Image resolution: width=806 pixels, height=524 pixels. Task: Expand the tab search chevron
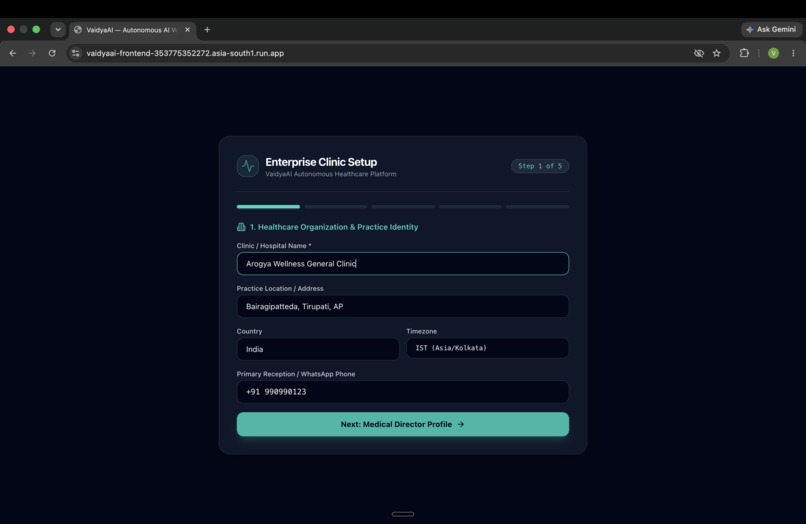(x=58, y=30)
